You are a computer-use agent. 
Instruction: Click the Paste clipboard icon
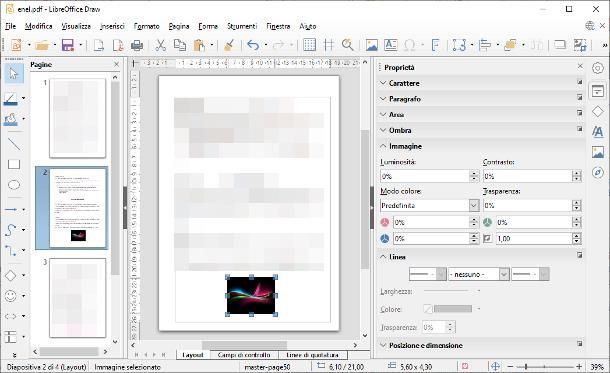point(199,45)
